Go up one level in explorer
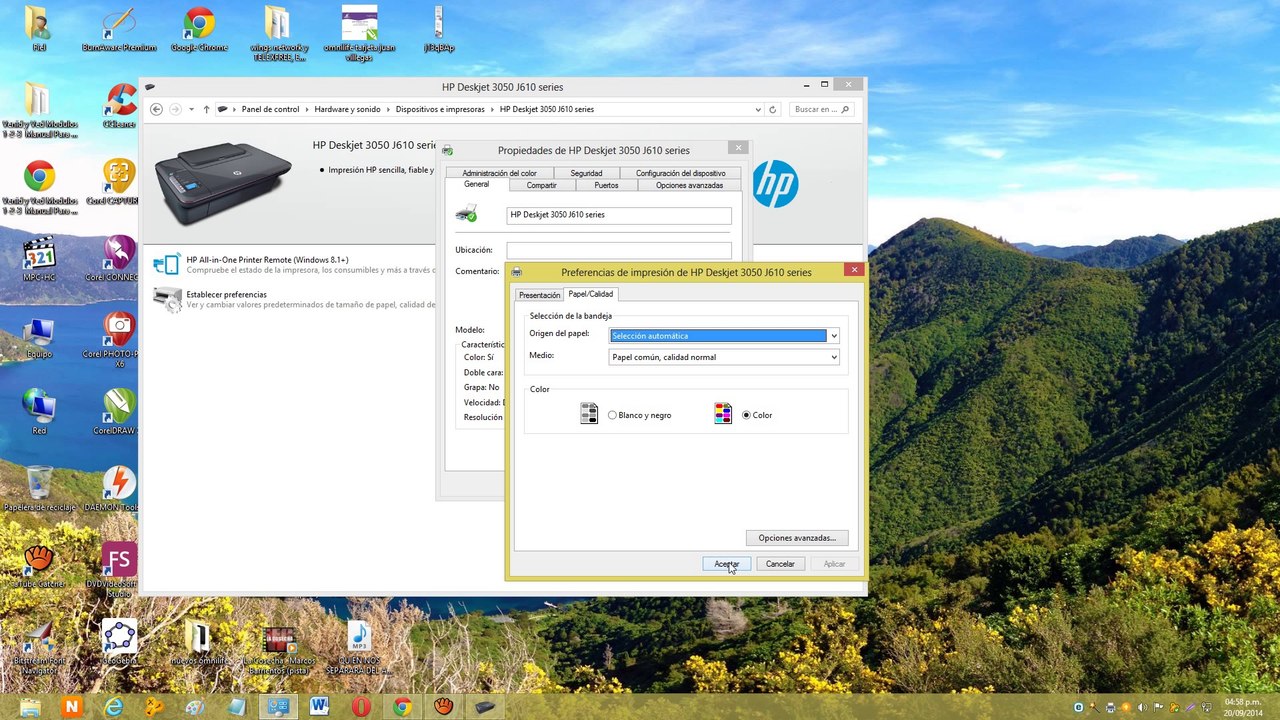Image resolution: width=1280 pixels, height=720 pixels. 206,109
